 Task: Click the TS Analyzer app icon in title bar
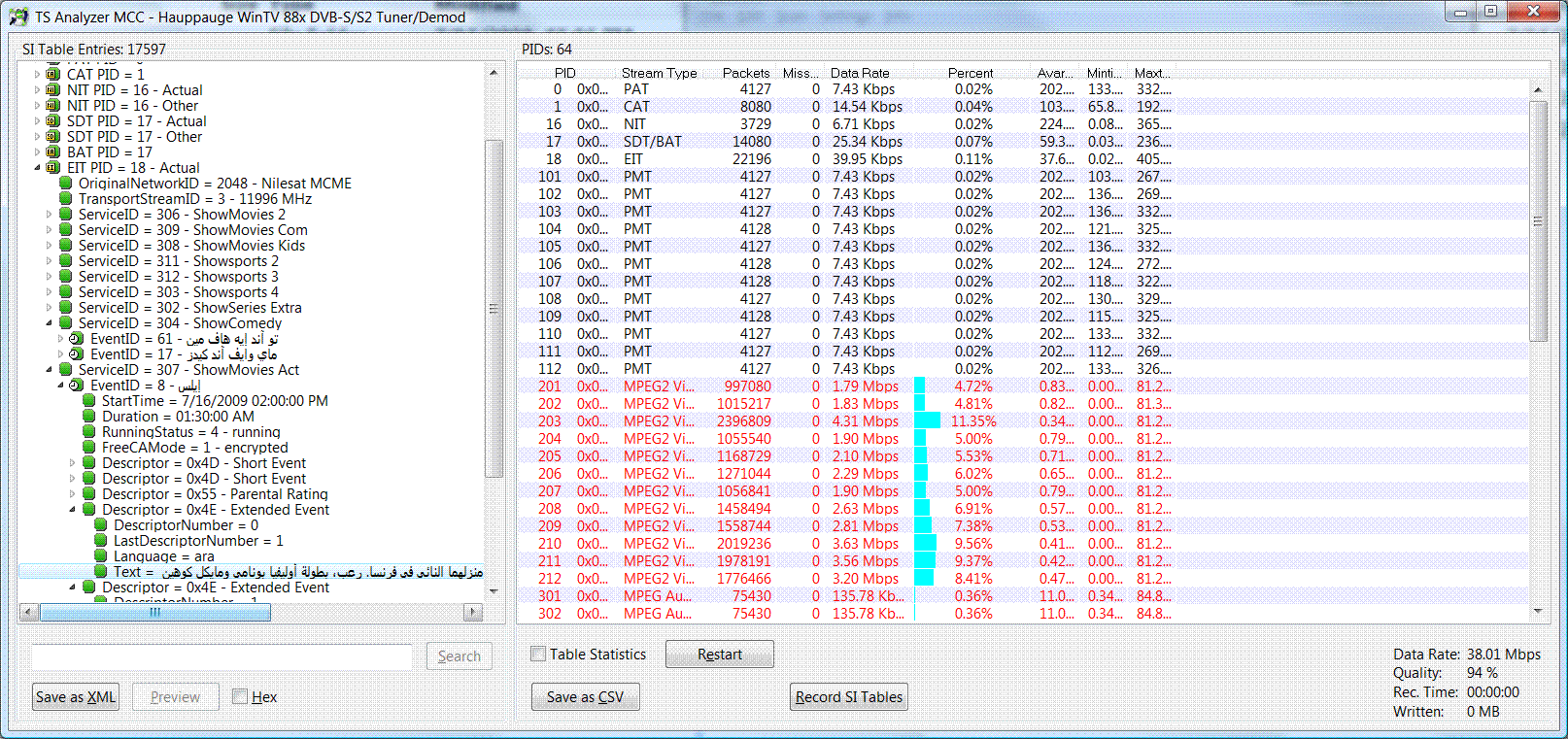17,17
